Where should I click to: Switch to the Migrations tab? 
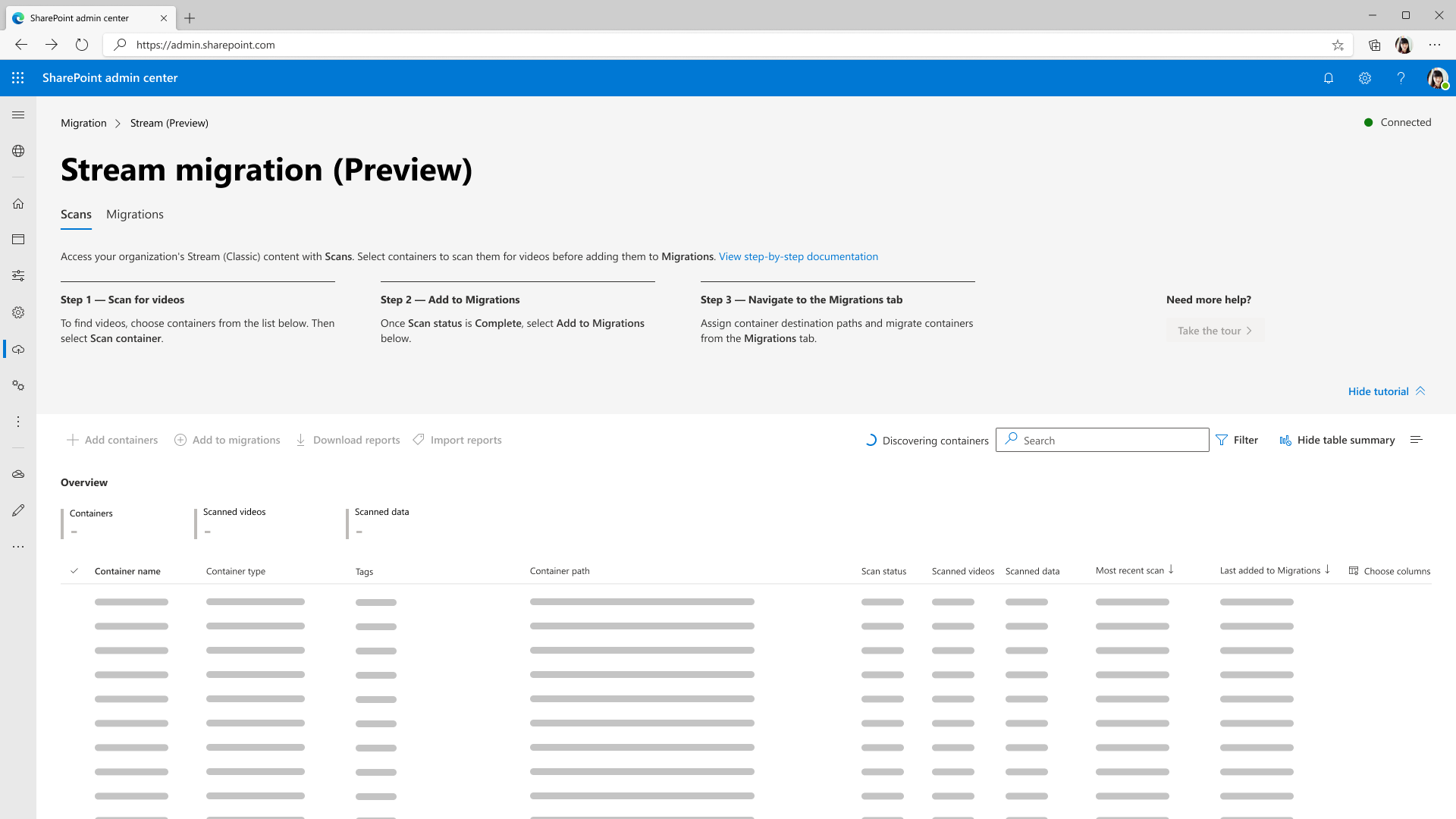pos(135,214)
